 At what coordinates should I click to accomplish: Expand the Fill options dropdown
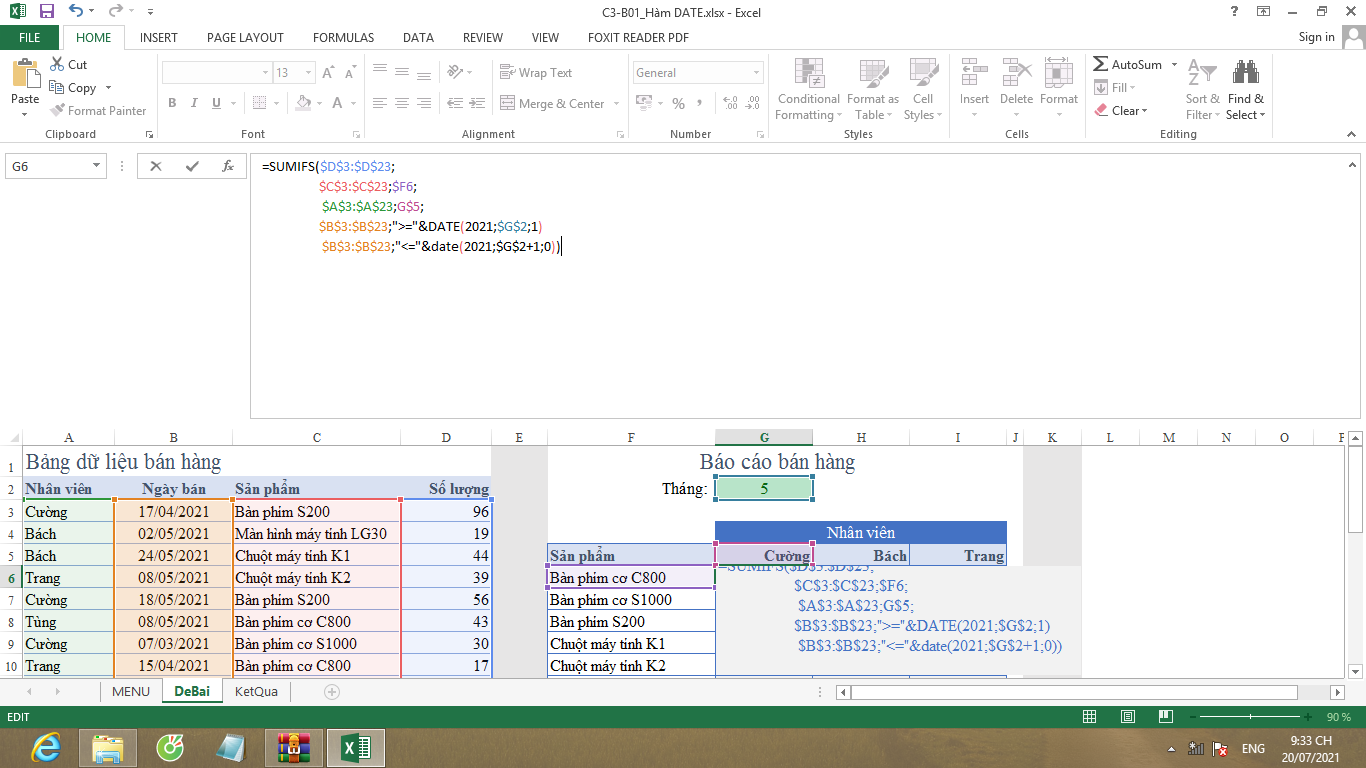click(1132, 88)
